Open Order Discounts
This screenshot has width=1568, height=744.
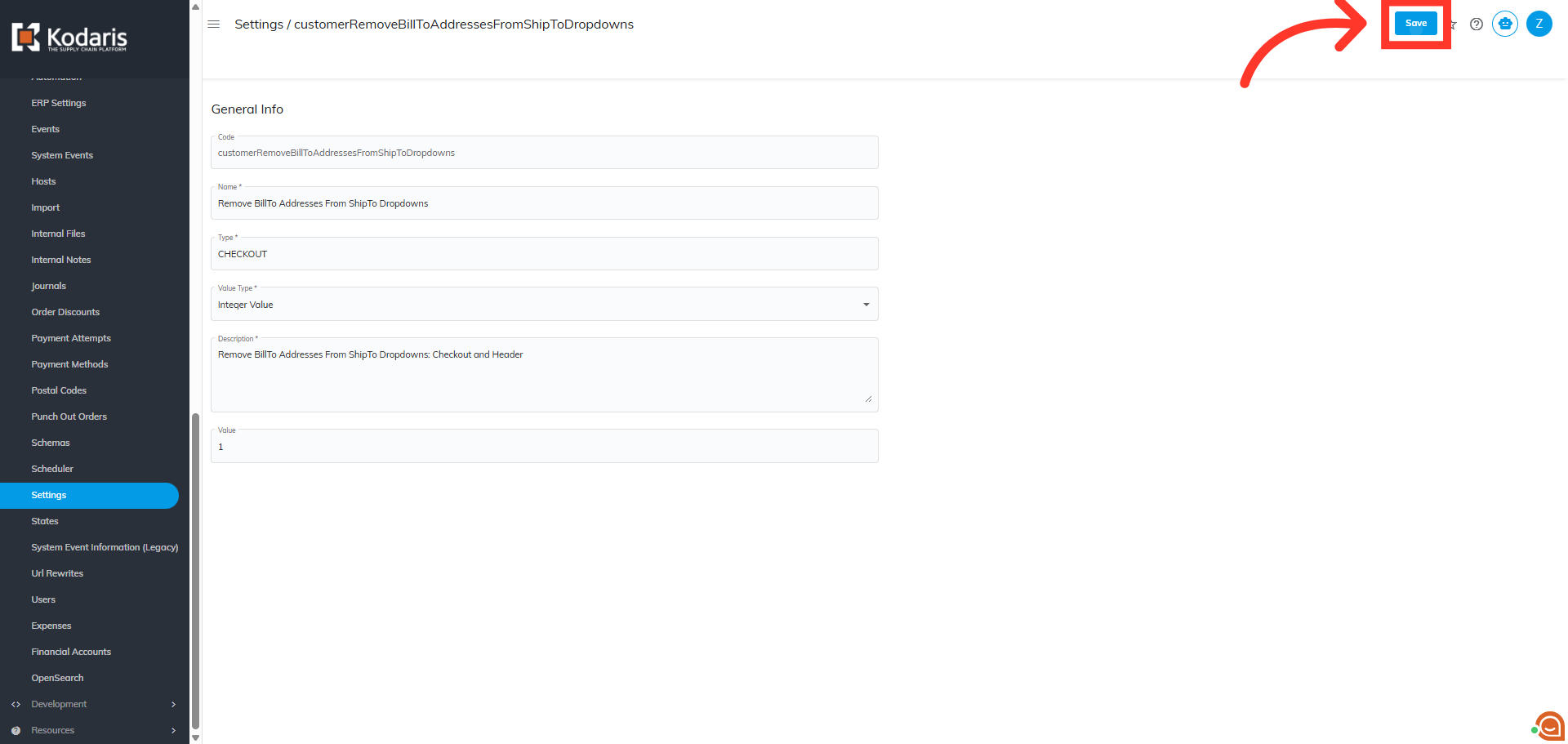(65, 312)
